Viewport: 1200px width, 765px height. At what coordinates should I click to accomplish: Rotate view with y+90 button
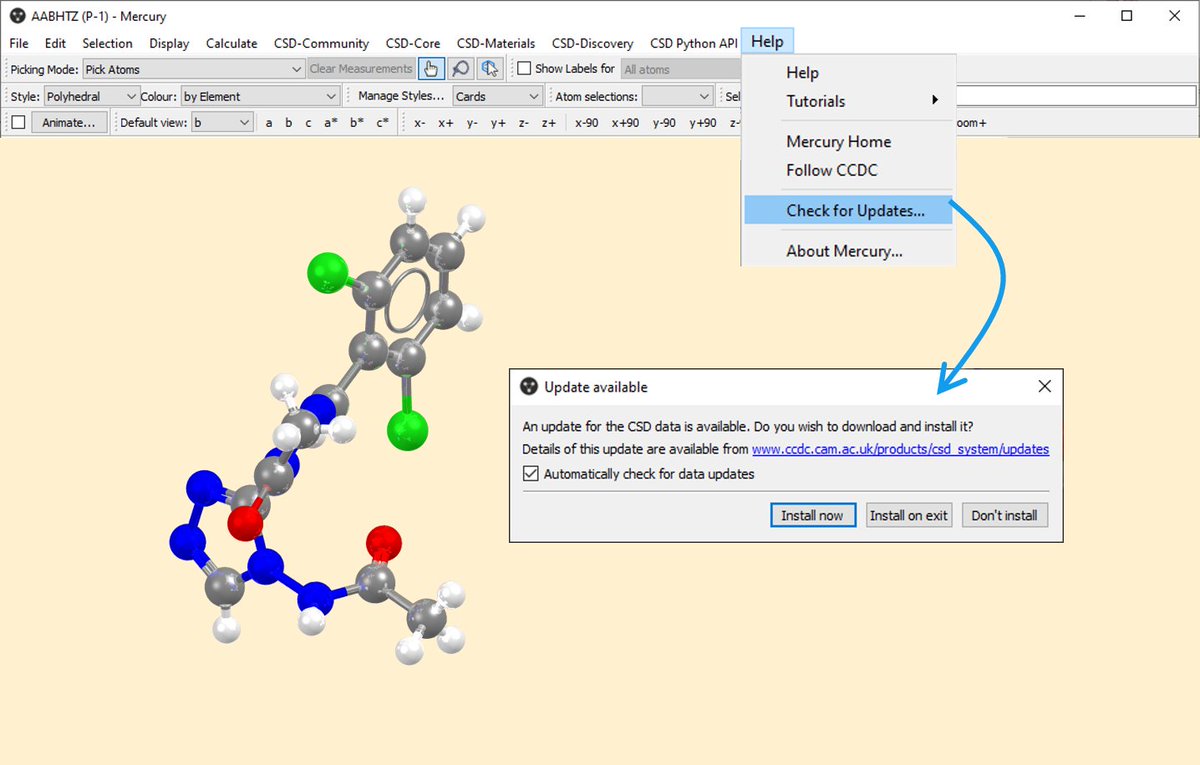(703, 122)
